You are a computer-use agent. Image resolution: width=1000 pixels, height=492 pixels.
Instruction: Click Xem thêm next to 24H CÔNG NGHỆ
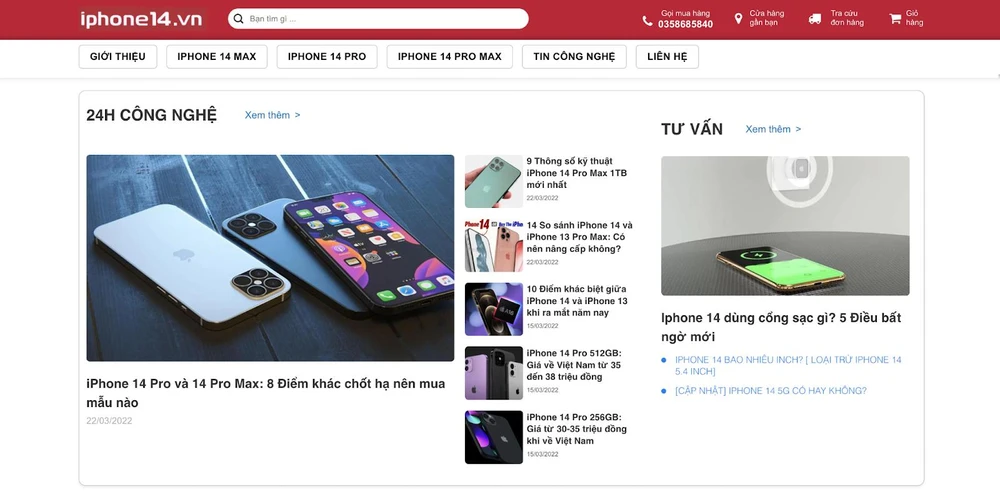point(272,115)
